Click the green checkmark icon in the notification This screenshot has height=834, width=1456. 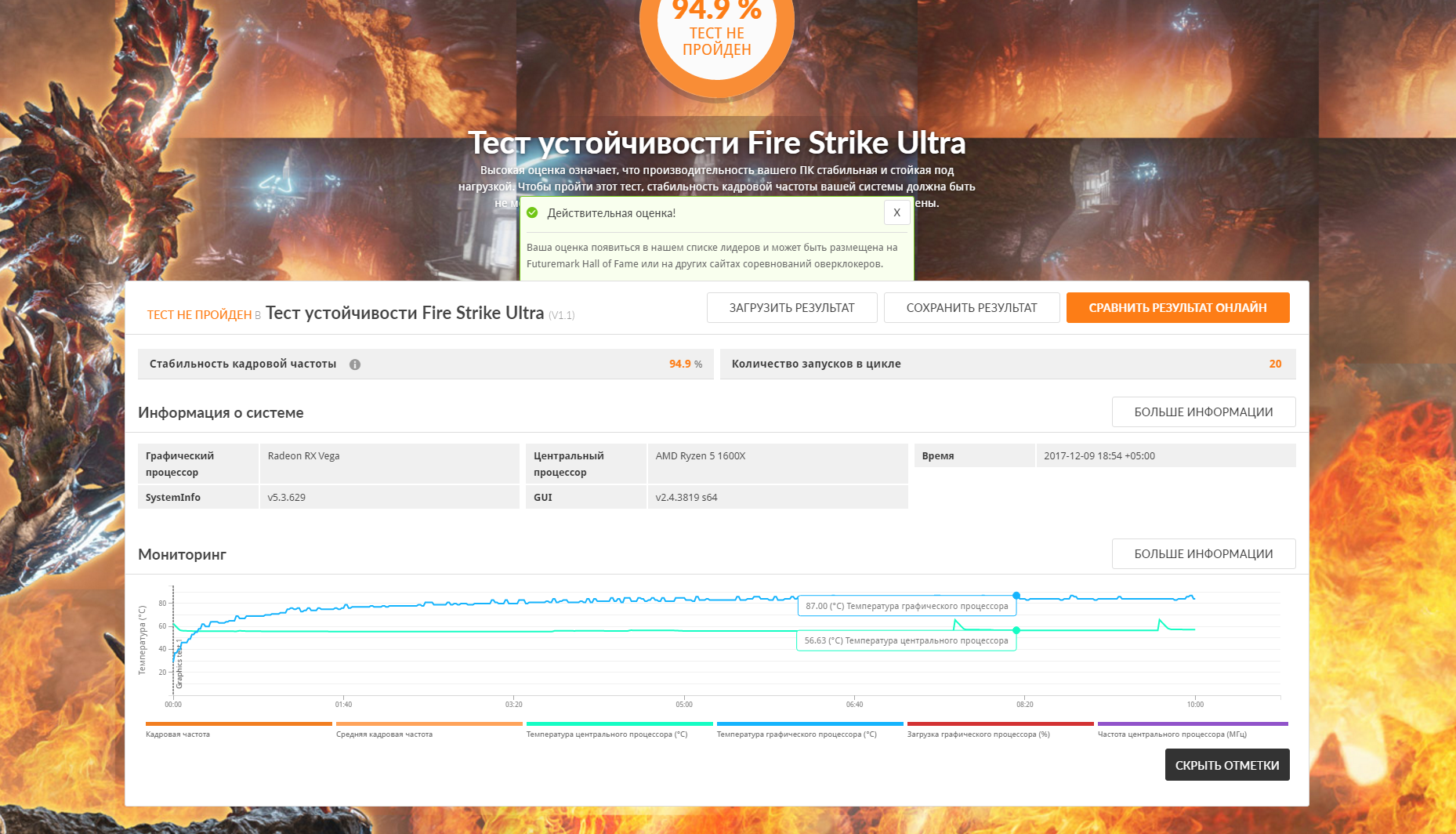click(532, 212)
